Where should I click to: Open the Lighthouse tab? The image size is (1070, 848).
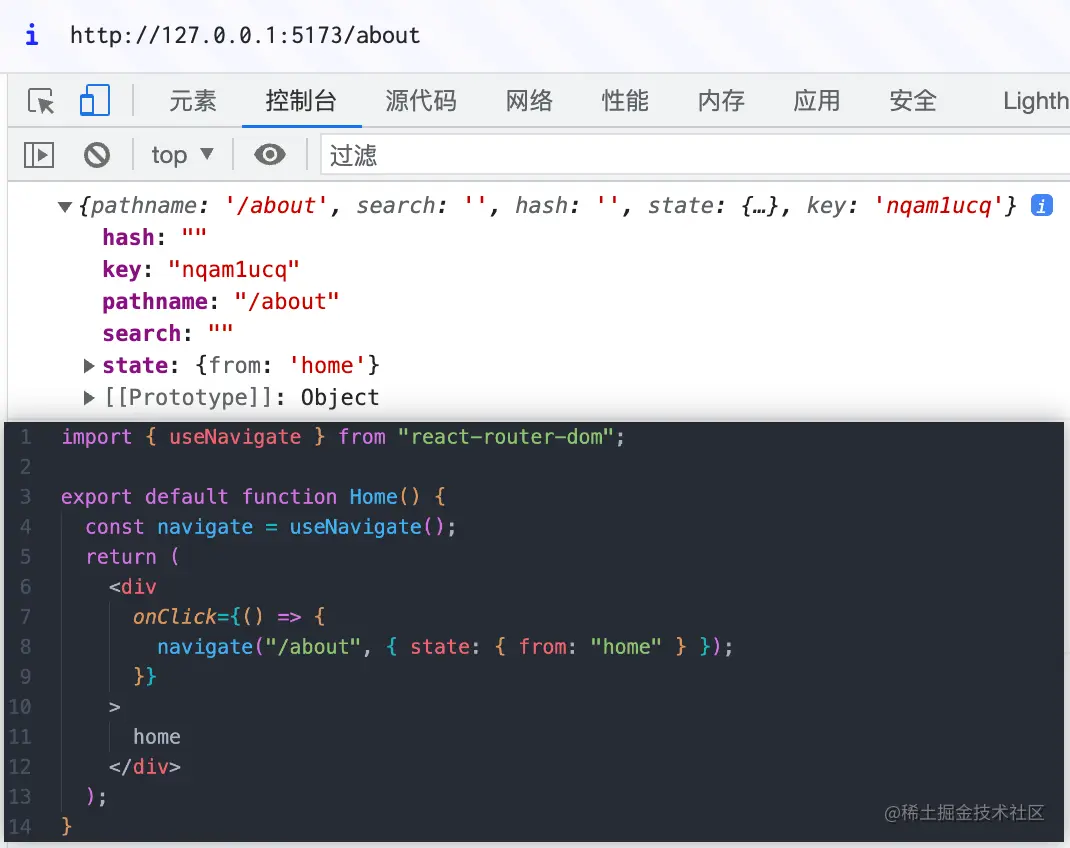tap(1035, 101)
